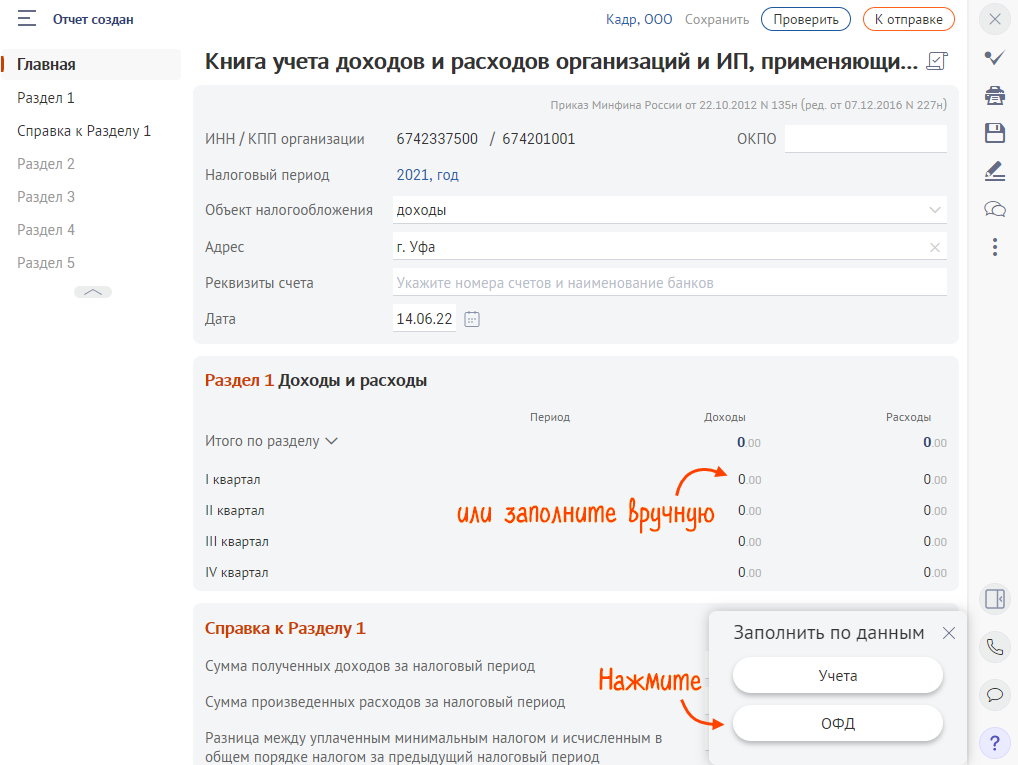Click the Проверить button
1018x765 pixels.
pos(805,18)
